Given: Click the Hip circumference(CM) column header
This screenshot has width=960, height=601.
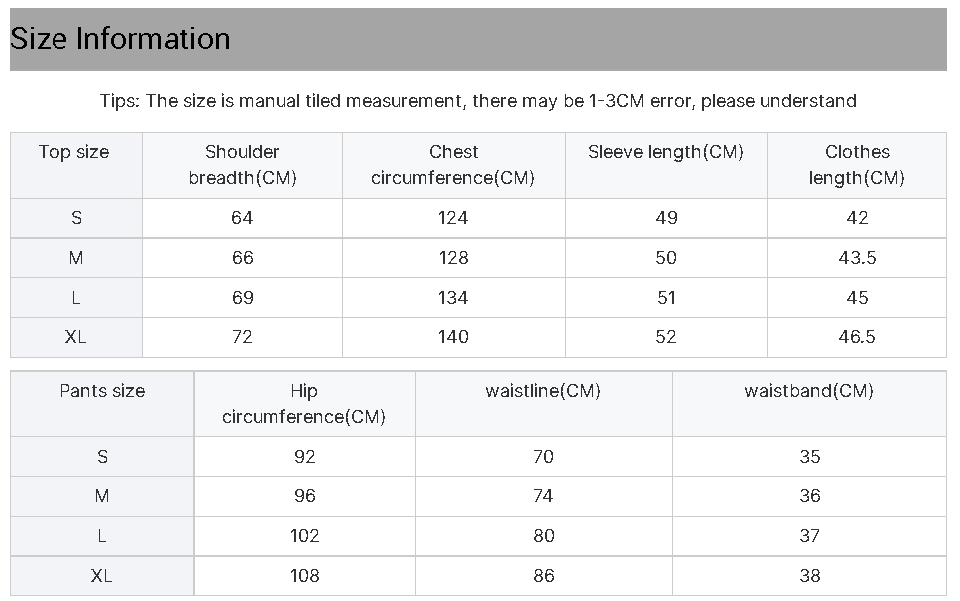Looking at the screenshot, I should coord(304,403).
